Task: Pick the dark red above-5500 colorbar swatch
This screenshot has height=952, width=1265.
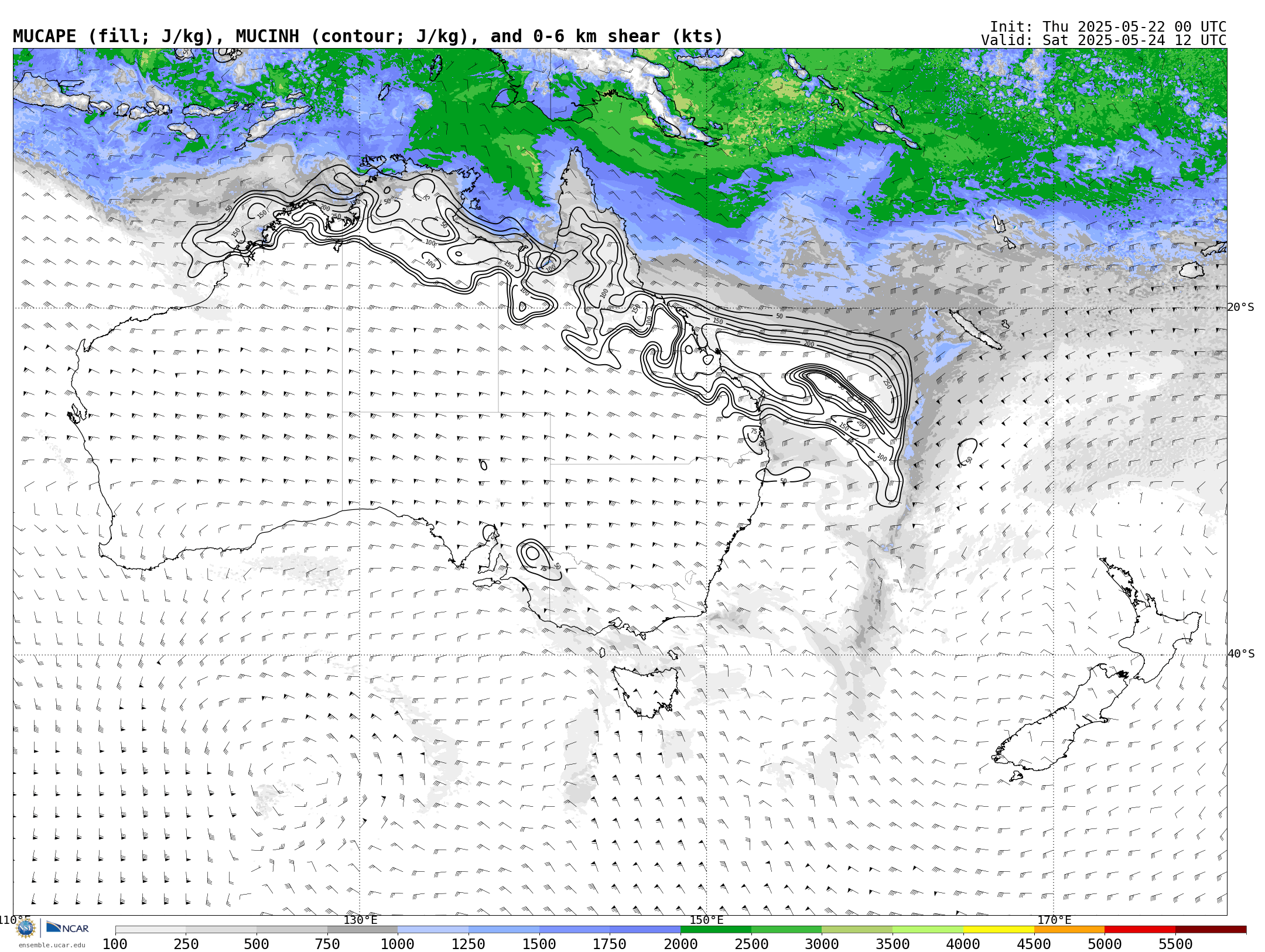Action: point(1211,930)
